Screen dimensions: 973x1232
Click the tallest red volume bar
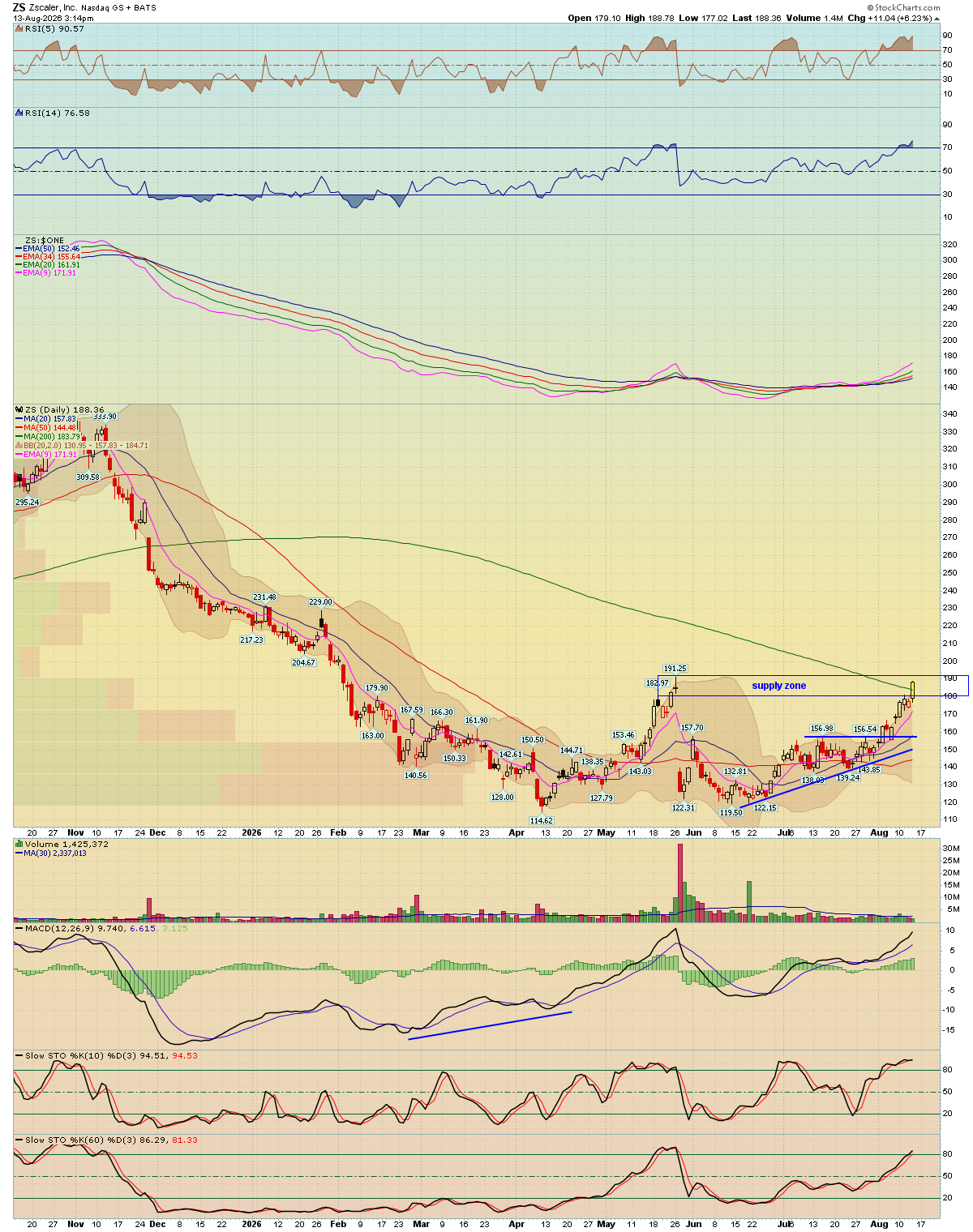679,883
